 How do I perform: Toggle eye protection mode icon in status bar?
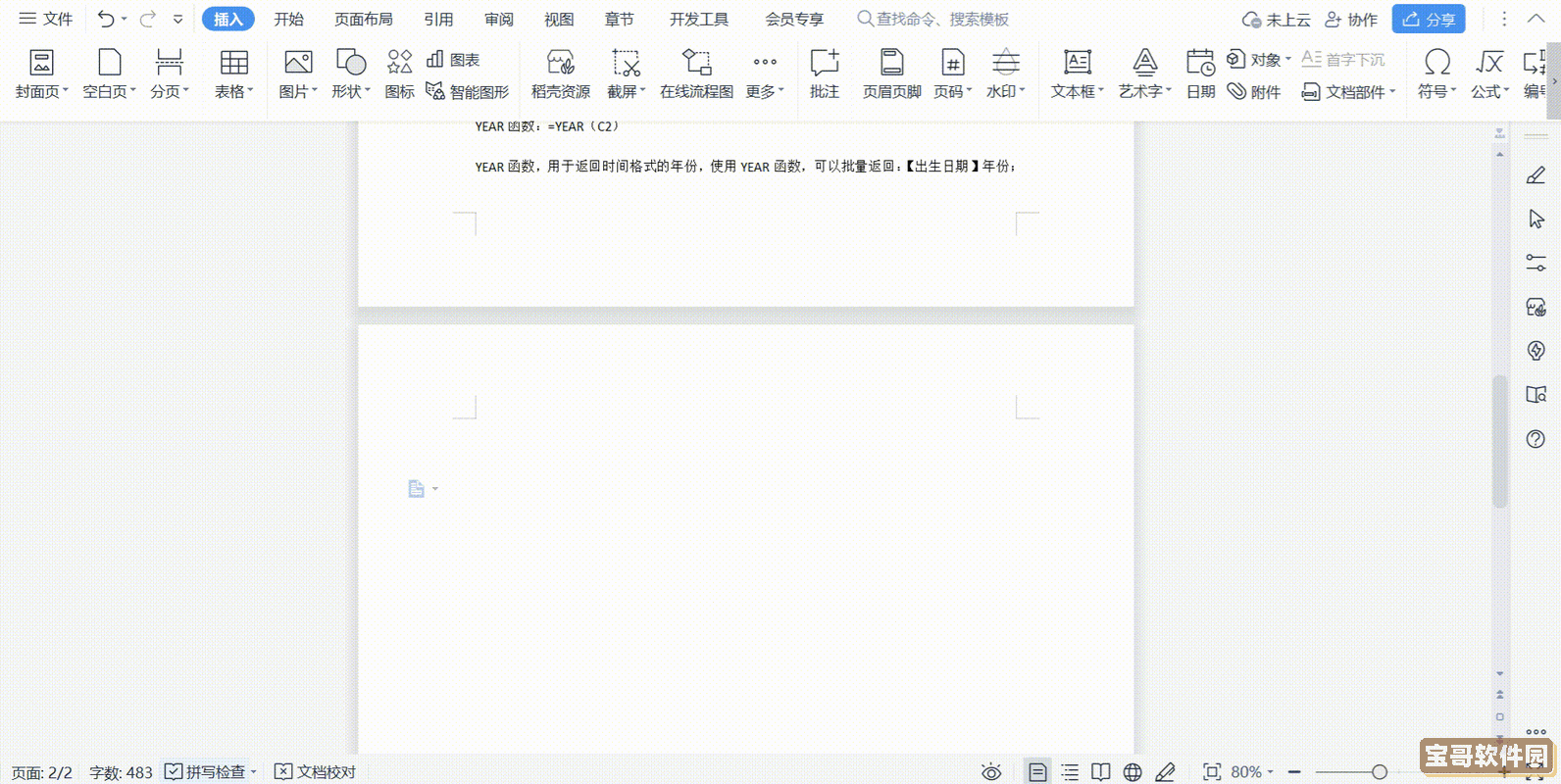tap(991, 772)
